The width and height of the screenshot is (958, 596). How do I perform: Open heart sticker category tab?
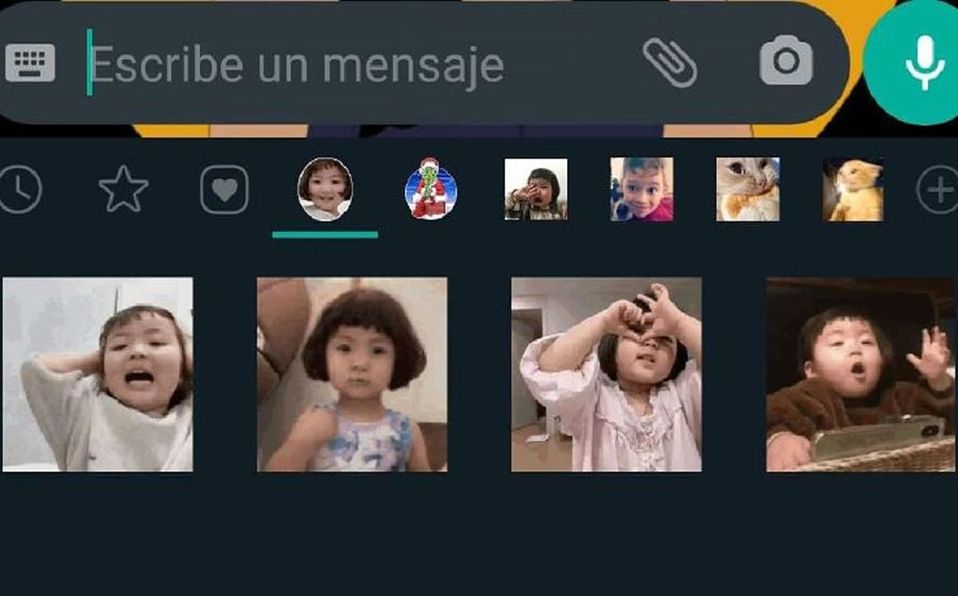(x=224, y=190)
